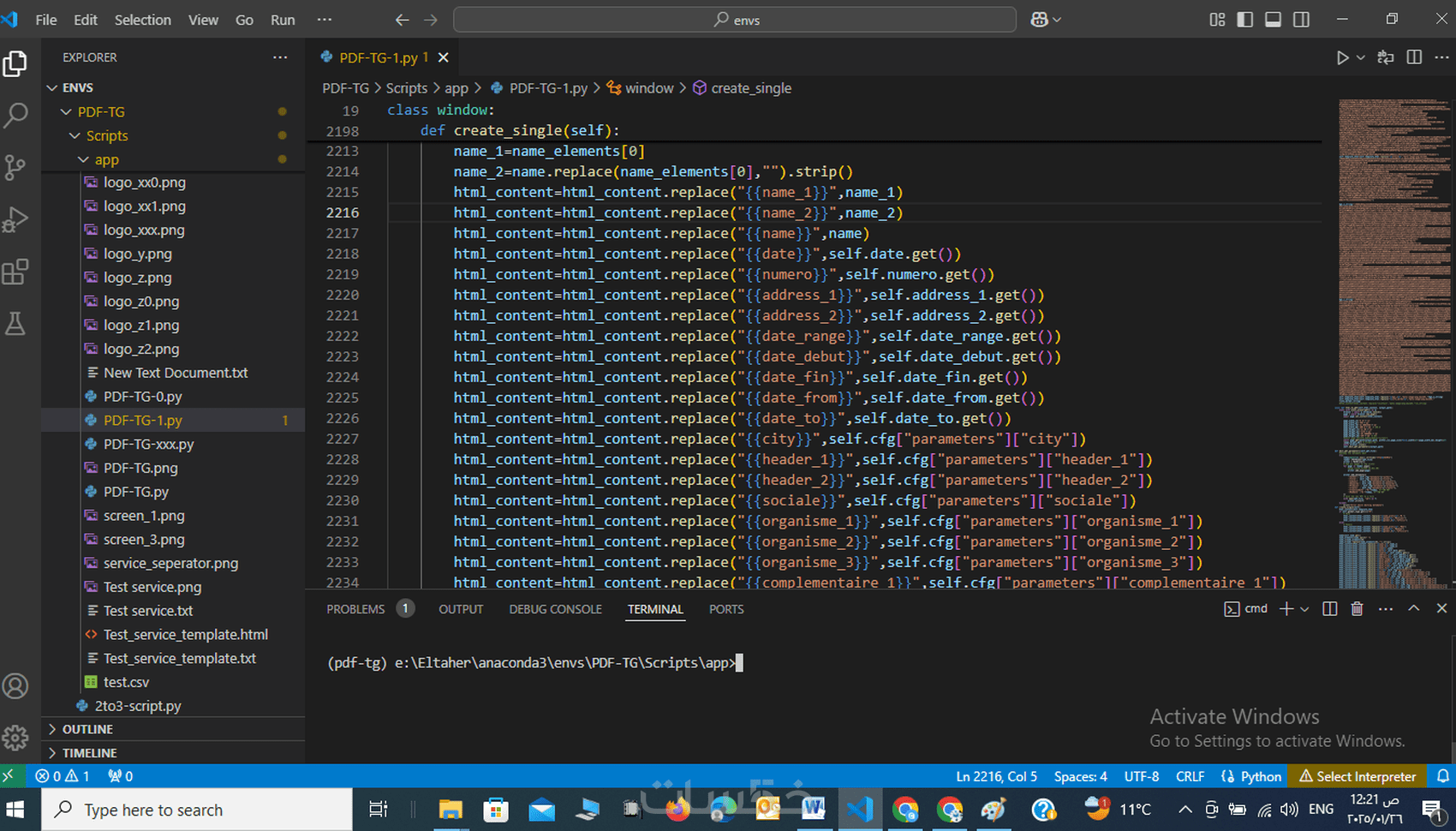
Task: Collapse the Scripts folder in explorer
Action: pyautogui.click(x=106, y=135)
